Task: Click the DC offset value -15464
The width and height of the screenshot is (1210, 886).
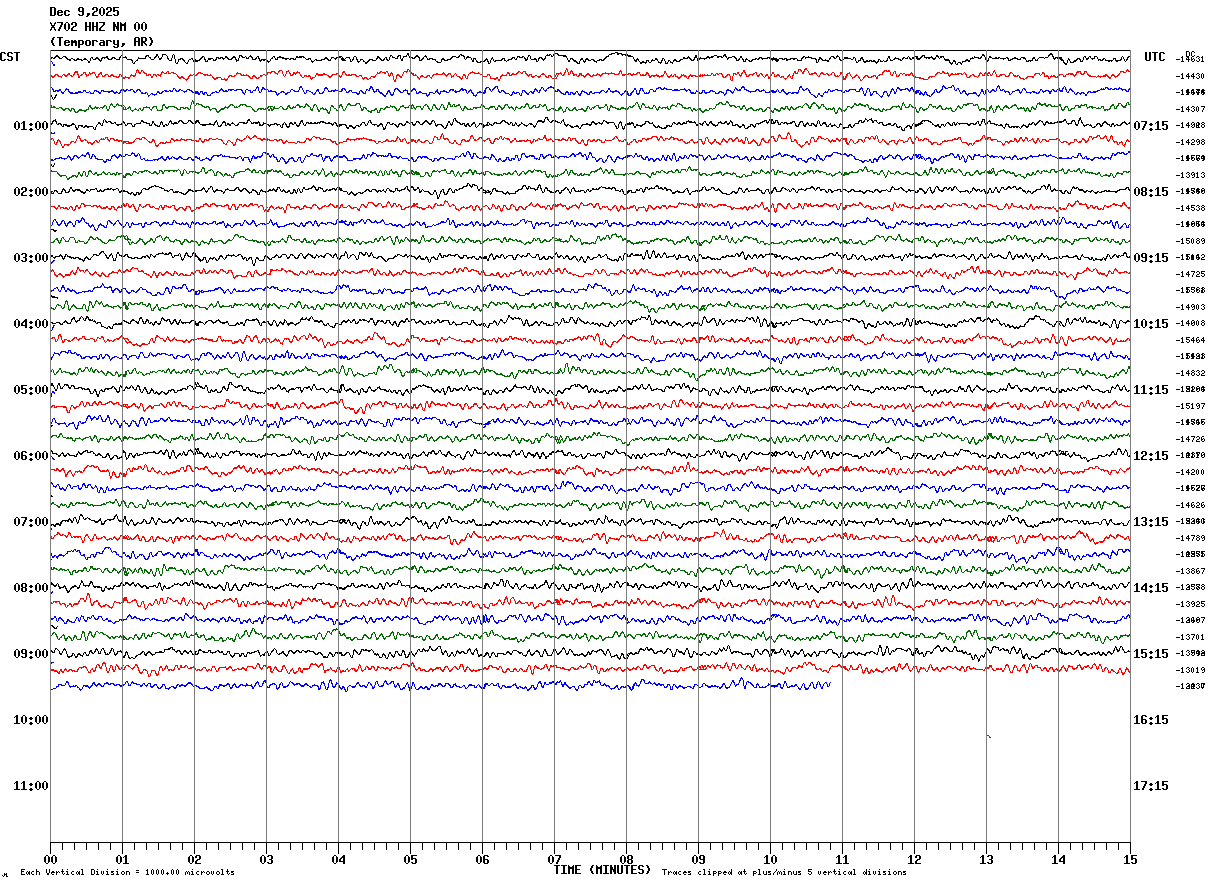Action: [x=1190, y=340]
